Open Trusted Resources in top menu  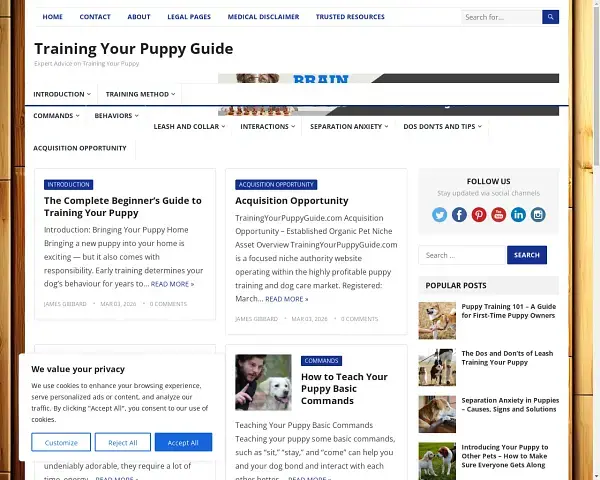click(x=350, y=17)
